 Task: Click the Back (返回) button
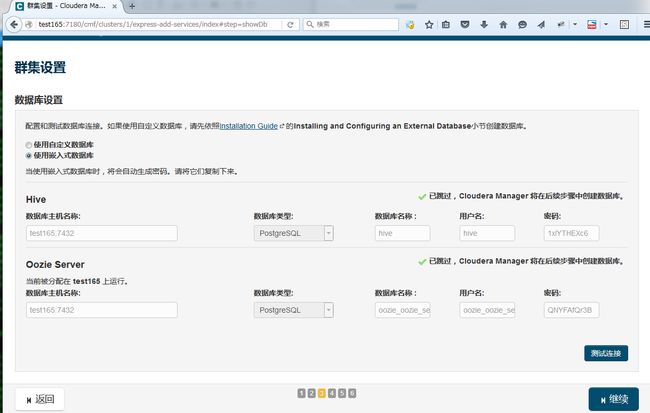click(x=40, y=399)
